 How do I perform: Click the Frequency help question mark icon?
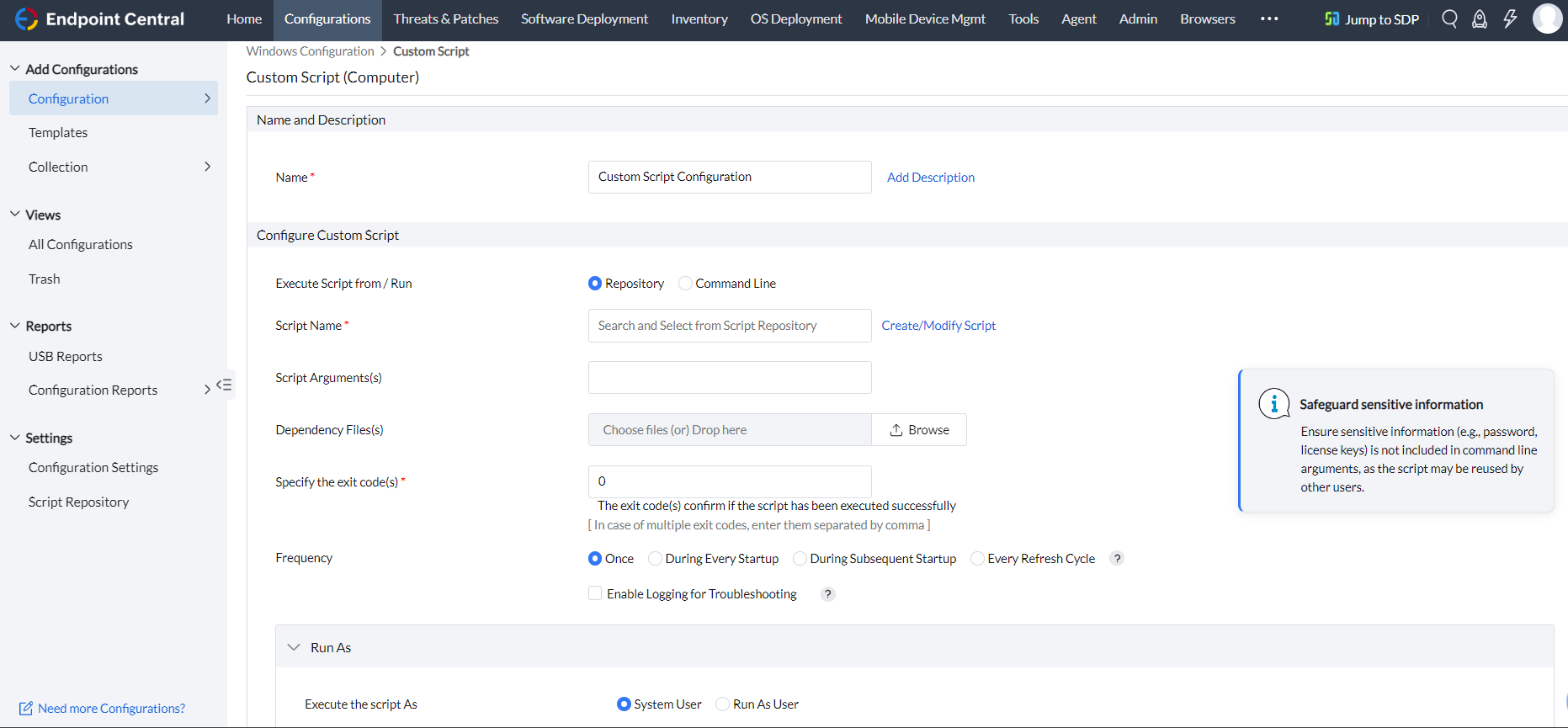pyautogui.click(x=1117, y=558)
